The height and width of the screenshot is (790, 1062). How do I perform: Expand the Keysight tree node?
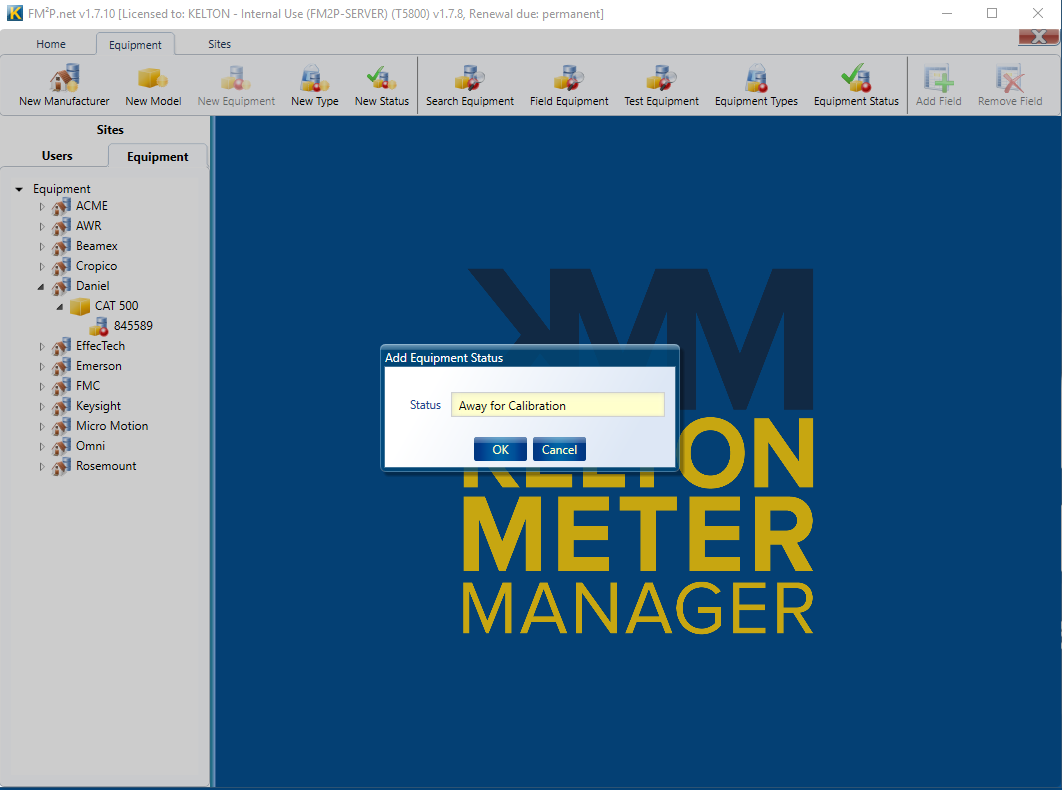tap(42, 407)
